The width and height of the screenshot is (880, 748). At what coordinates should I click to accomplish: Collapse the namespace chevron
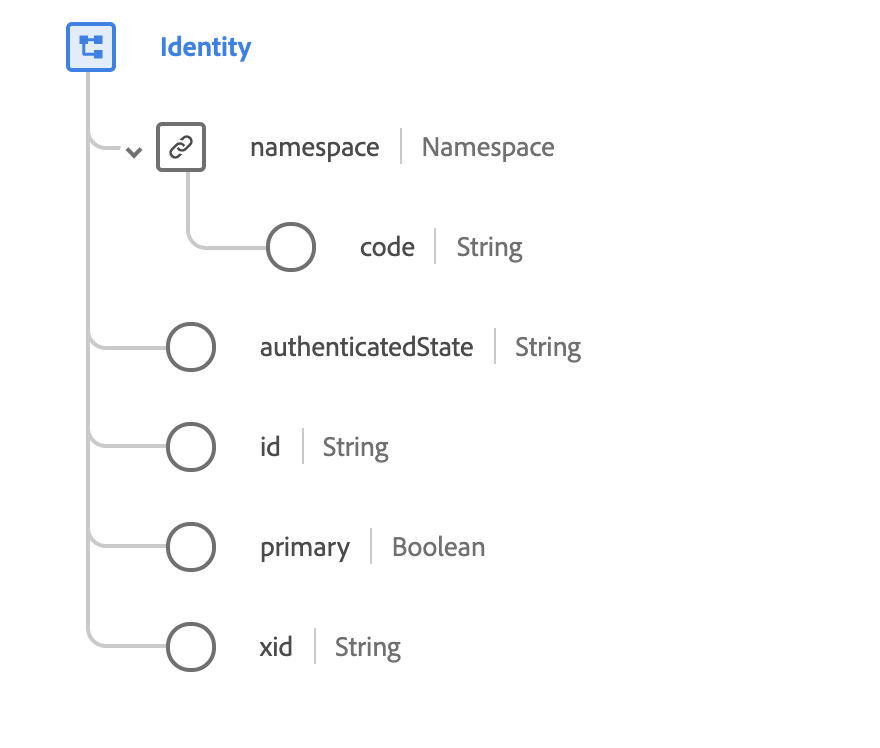coord(133,151)
